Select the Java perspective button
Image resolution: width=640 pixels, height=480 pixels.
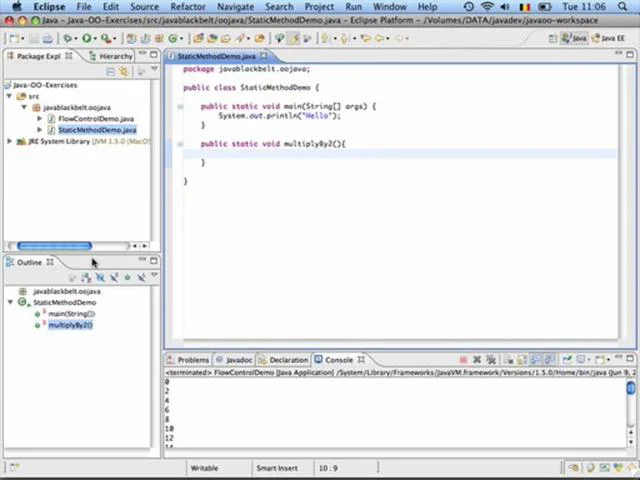point(574,38)
